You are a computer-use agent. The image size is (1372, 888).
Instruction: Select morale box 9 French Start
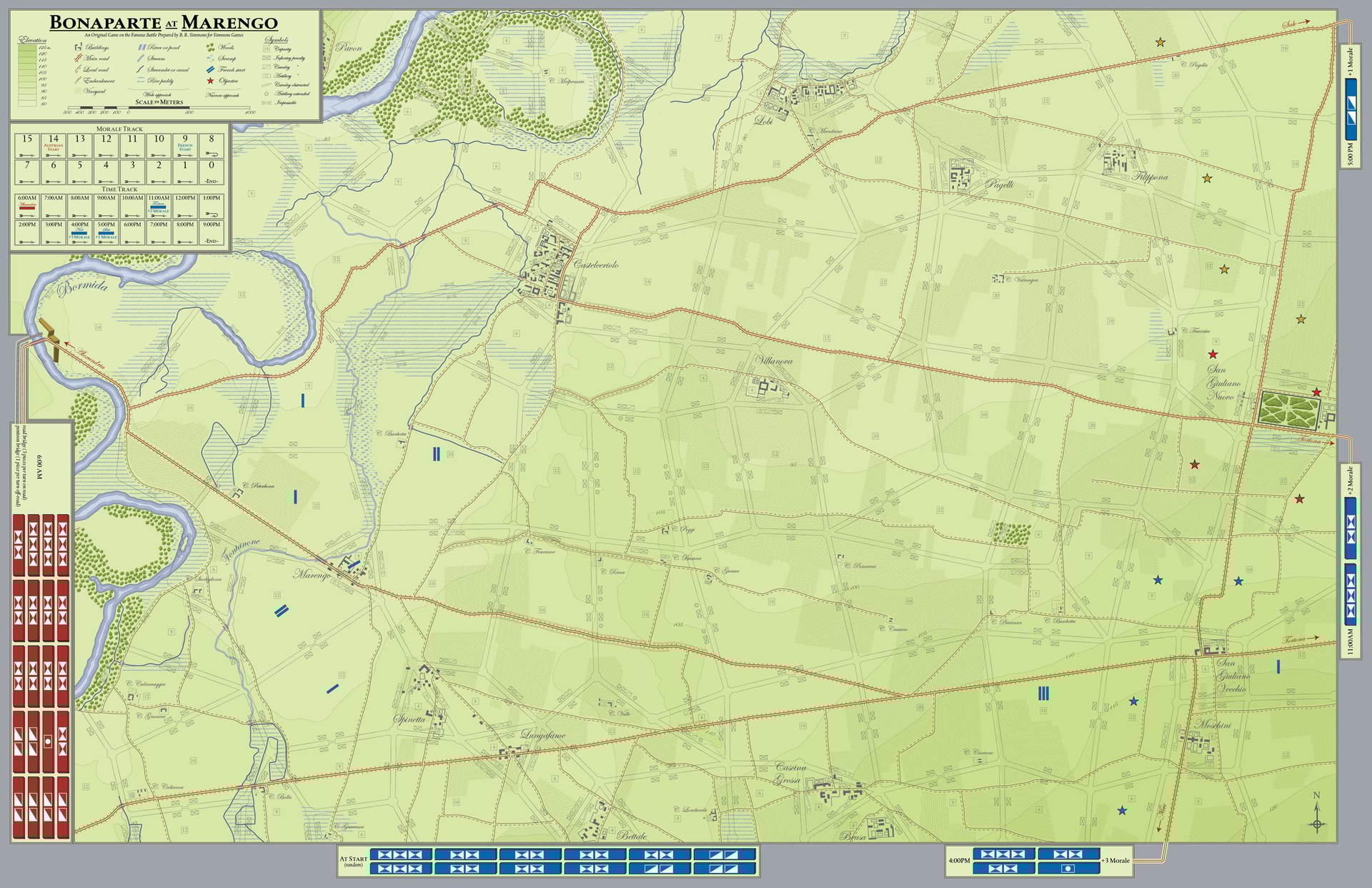coord(185,145)
